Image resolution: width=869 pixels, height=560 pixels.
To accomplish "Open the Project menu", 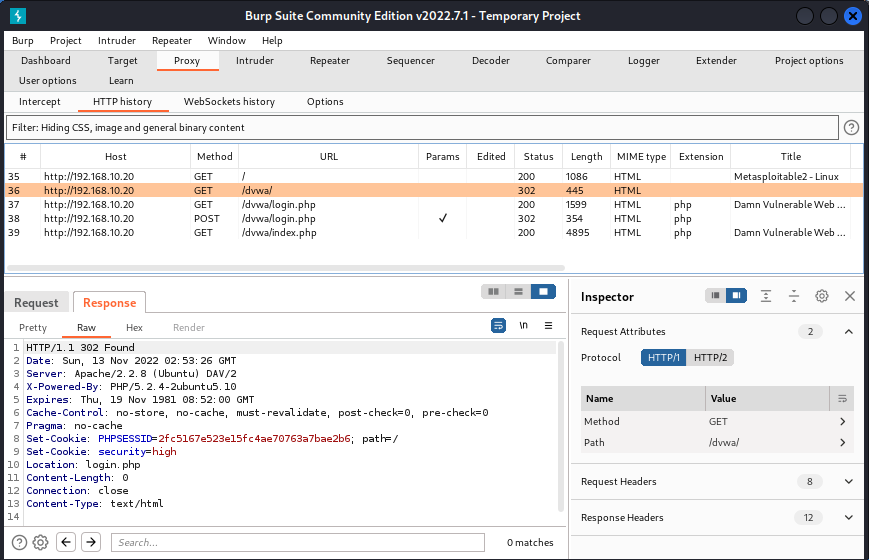I will (x=65, y=40).
